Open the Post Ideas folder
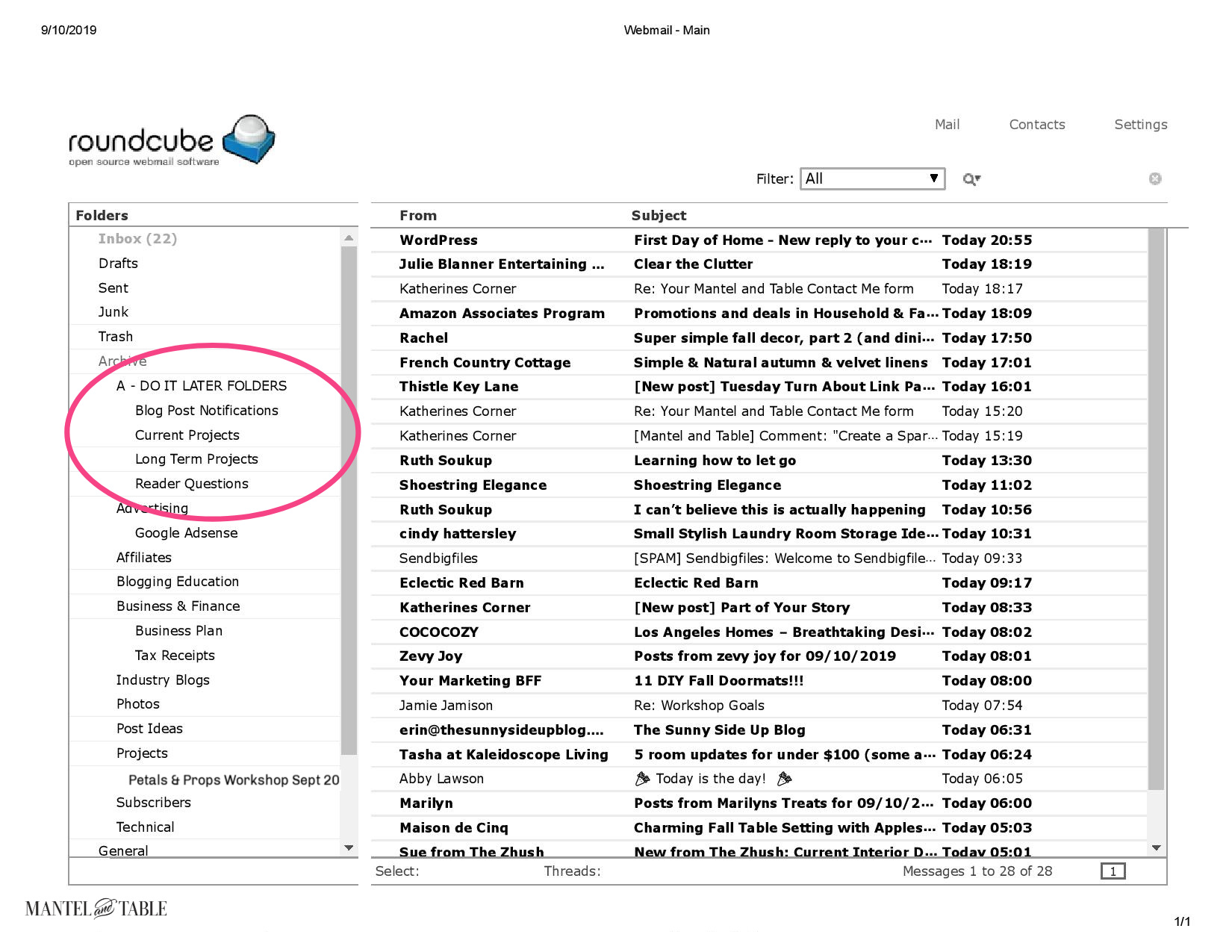Screen dimensions: 1232x952 205,729
